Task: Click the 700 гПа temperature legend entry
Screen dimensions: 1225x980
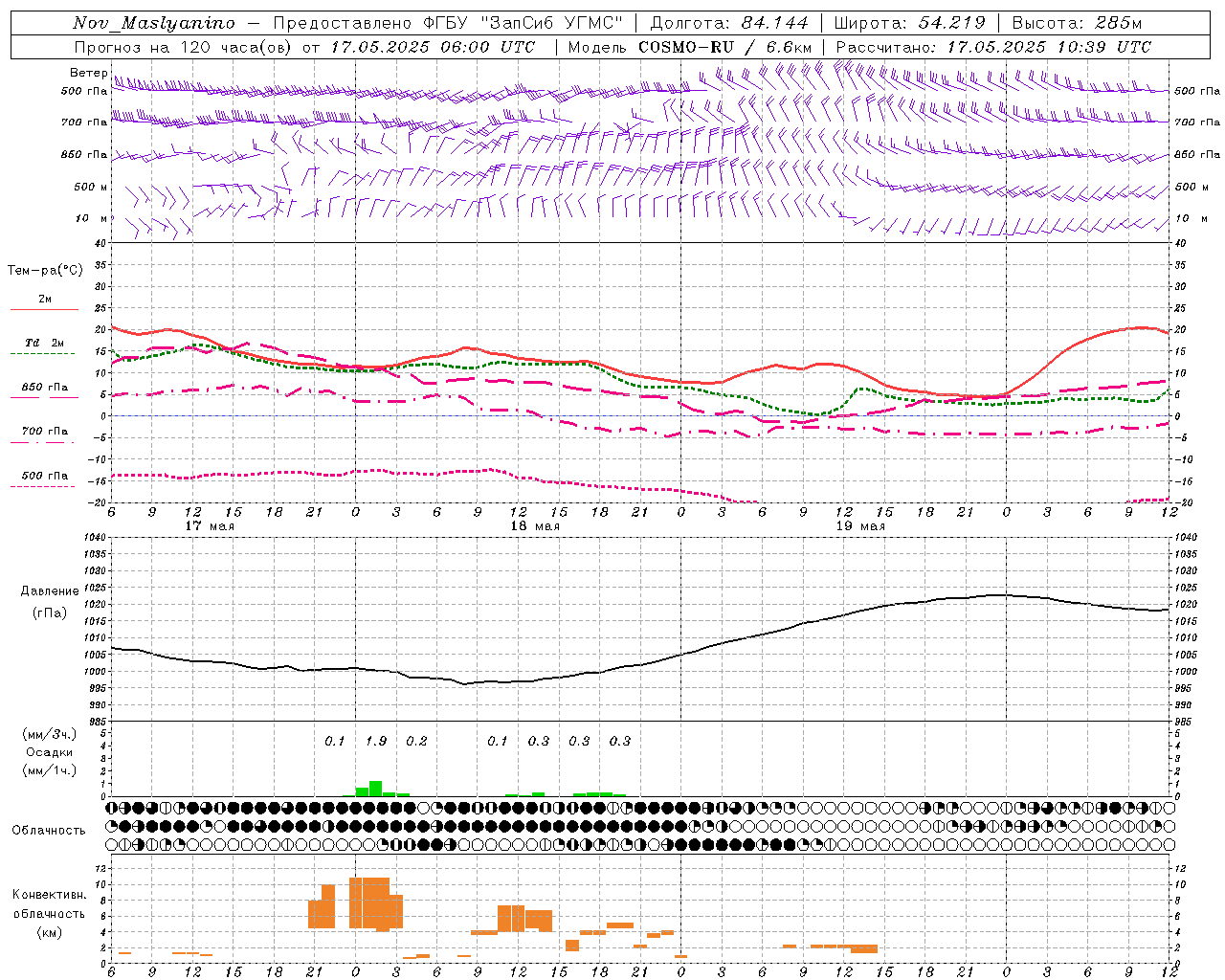Action: pos(44,432)
